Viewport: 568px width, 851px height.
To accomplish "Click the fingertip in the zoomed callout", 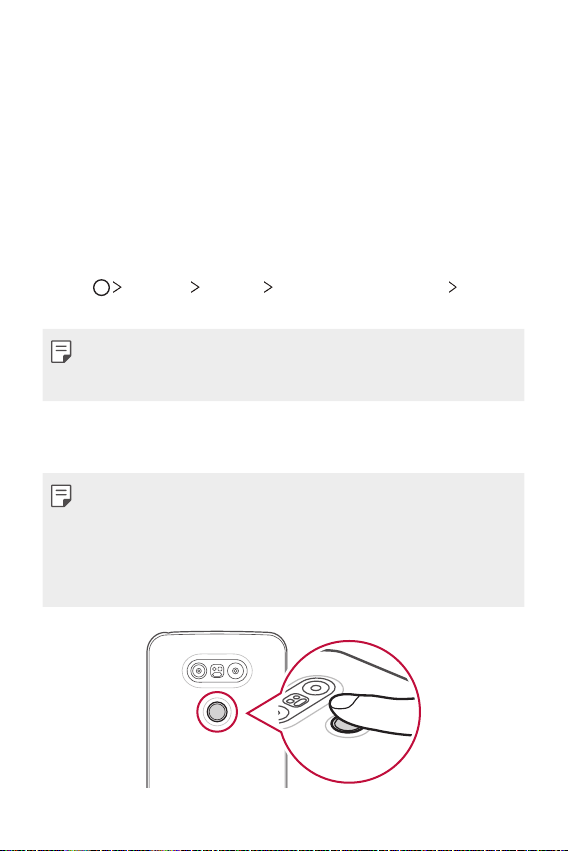I will 345,702.
